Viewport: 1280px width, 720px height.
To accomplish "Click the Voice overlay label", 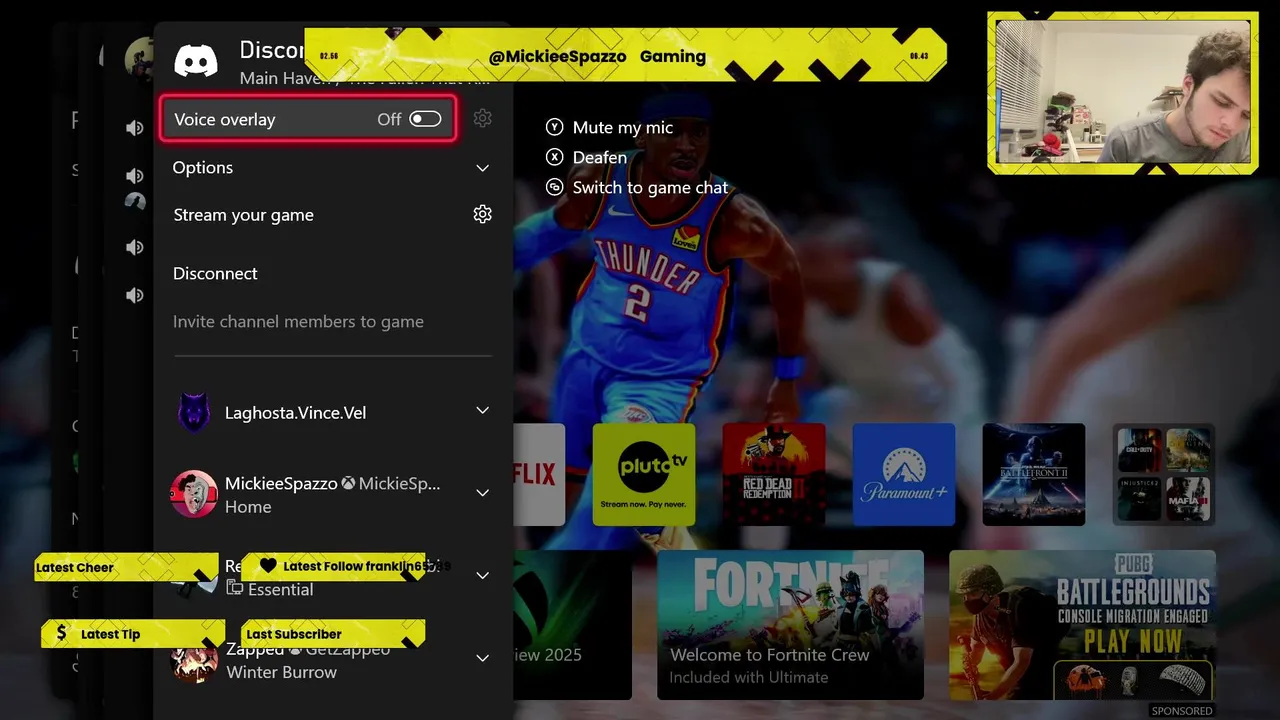I will [224, 119].
